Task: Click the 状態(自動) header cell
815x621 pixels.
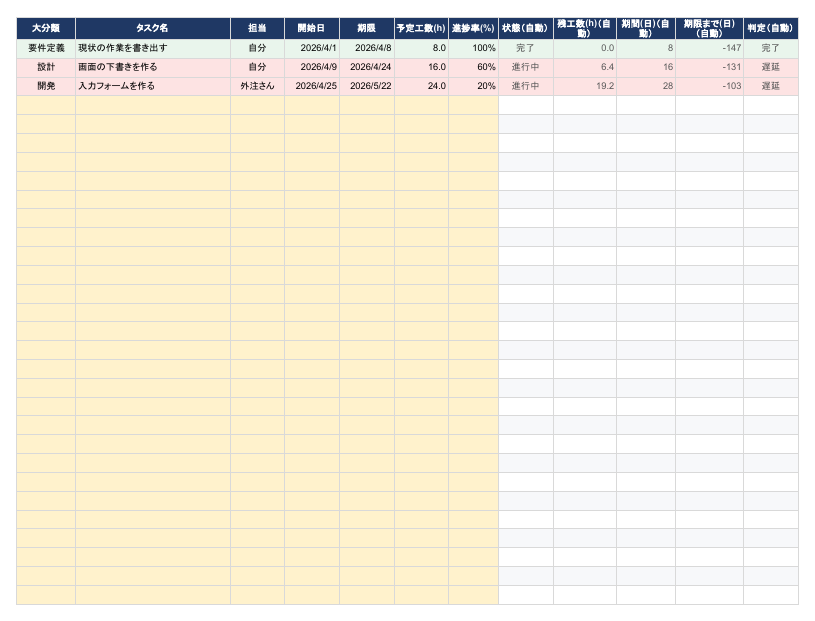Action: (525, 28)
